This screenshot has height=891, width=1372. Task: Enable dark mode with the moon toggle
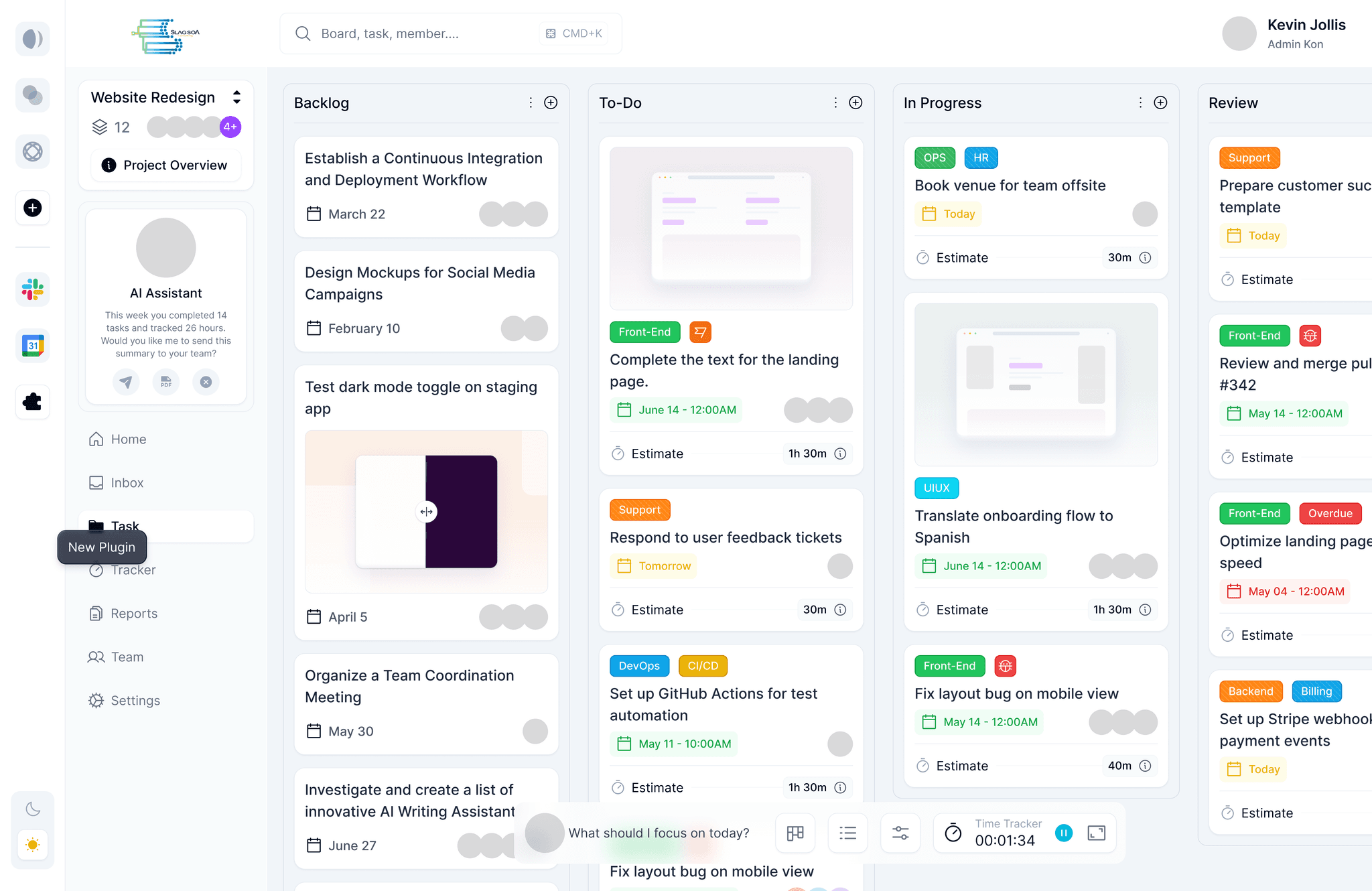pyautogui.click(x=31, y=809)
